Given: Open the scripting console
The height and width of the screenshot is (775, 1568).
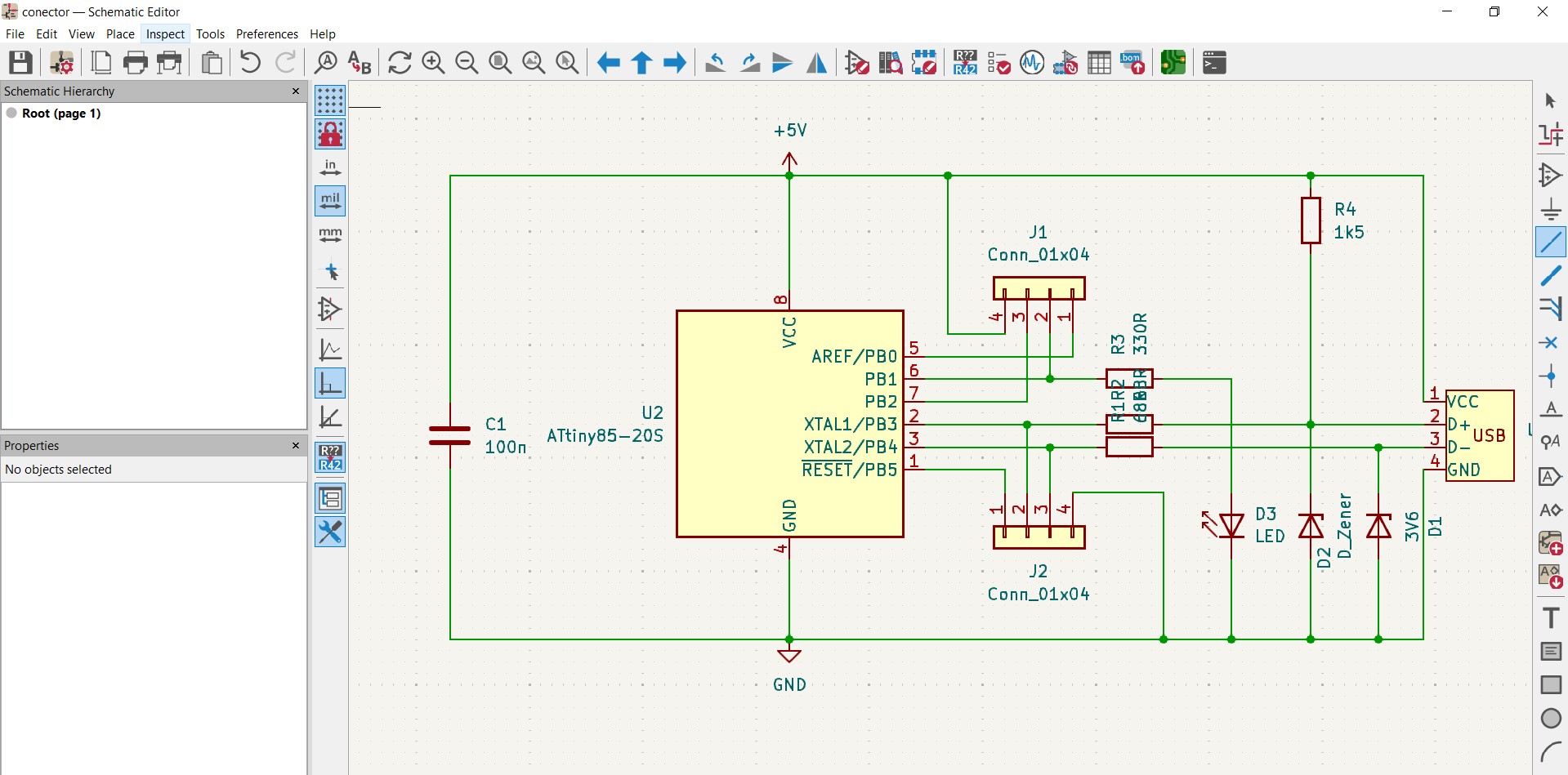Looking at the screenshot, I should [x=1214, y=62].
